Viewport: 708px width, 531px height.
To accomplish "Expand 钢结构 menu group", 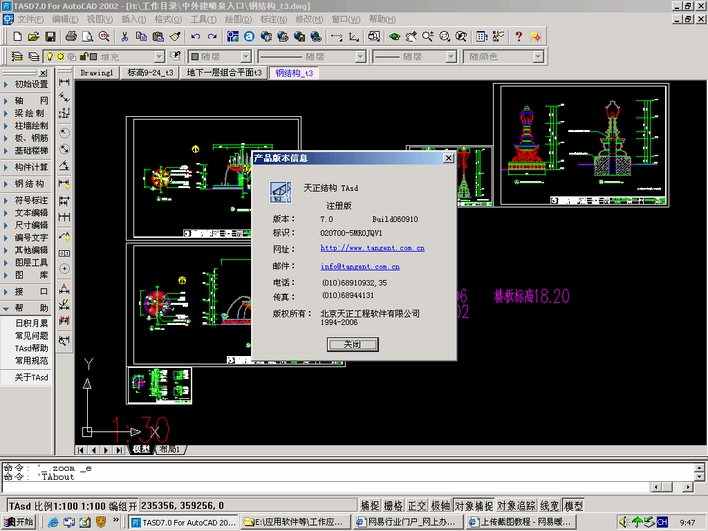I will click(26, 184).
